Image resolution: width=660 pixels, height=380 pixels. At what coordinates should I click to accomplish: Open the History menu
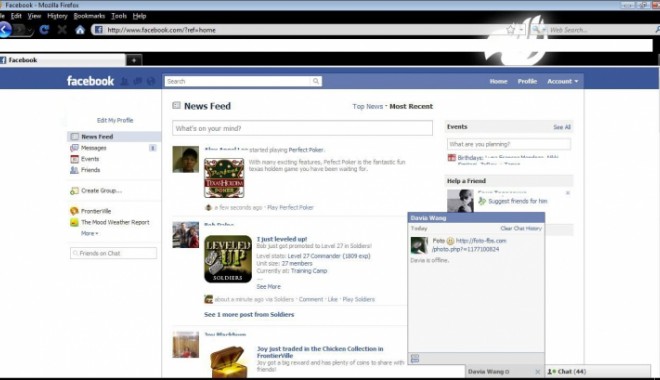point(57,16)
